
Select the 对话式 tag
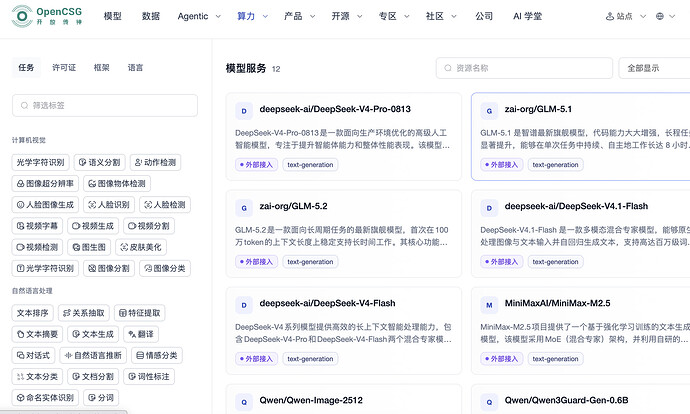[x=33, y=355]
